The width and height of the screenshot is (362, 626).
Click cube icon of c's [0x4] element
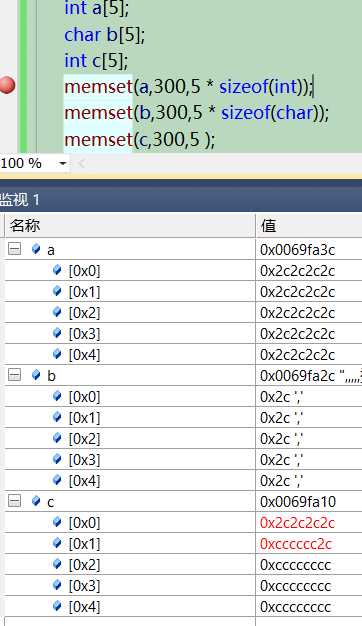57,605
